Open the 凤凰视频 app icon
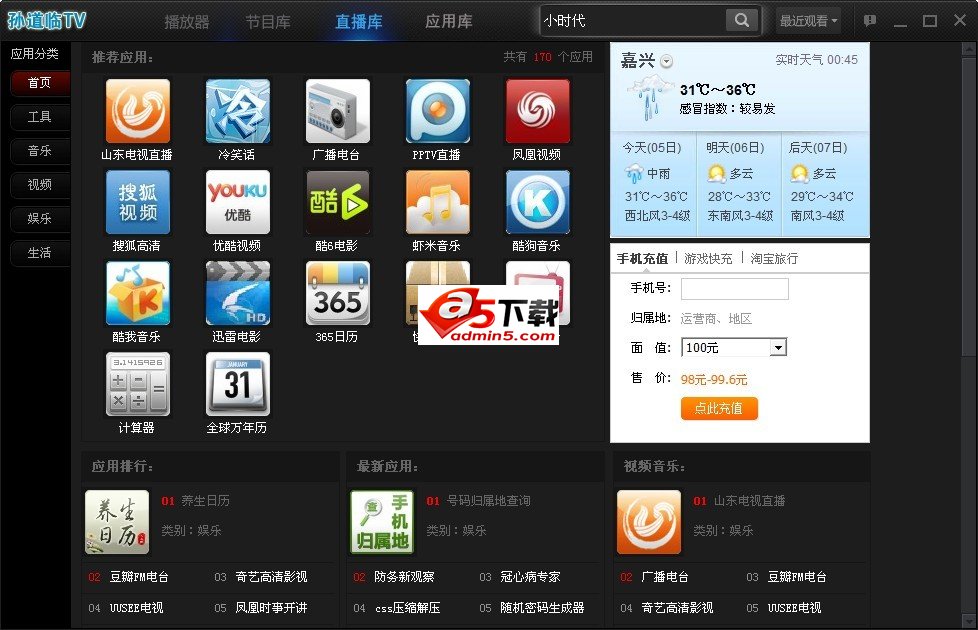Screen dimensions: 978x630 point(537,111)
